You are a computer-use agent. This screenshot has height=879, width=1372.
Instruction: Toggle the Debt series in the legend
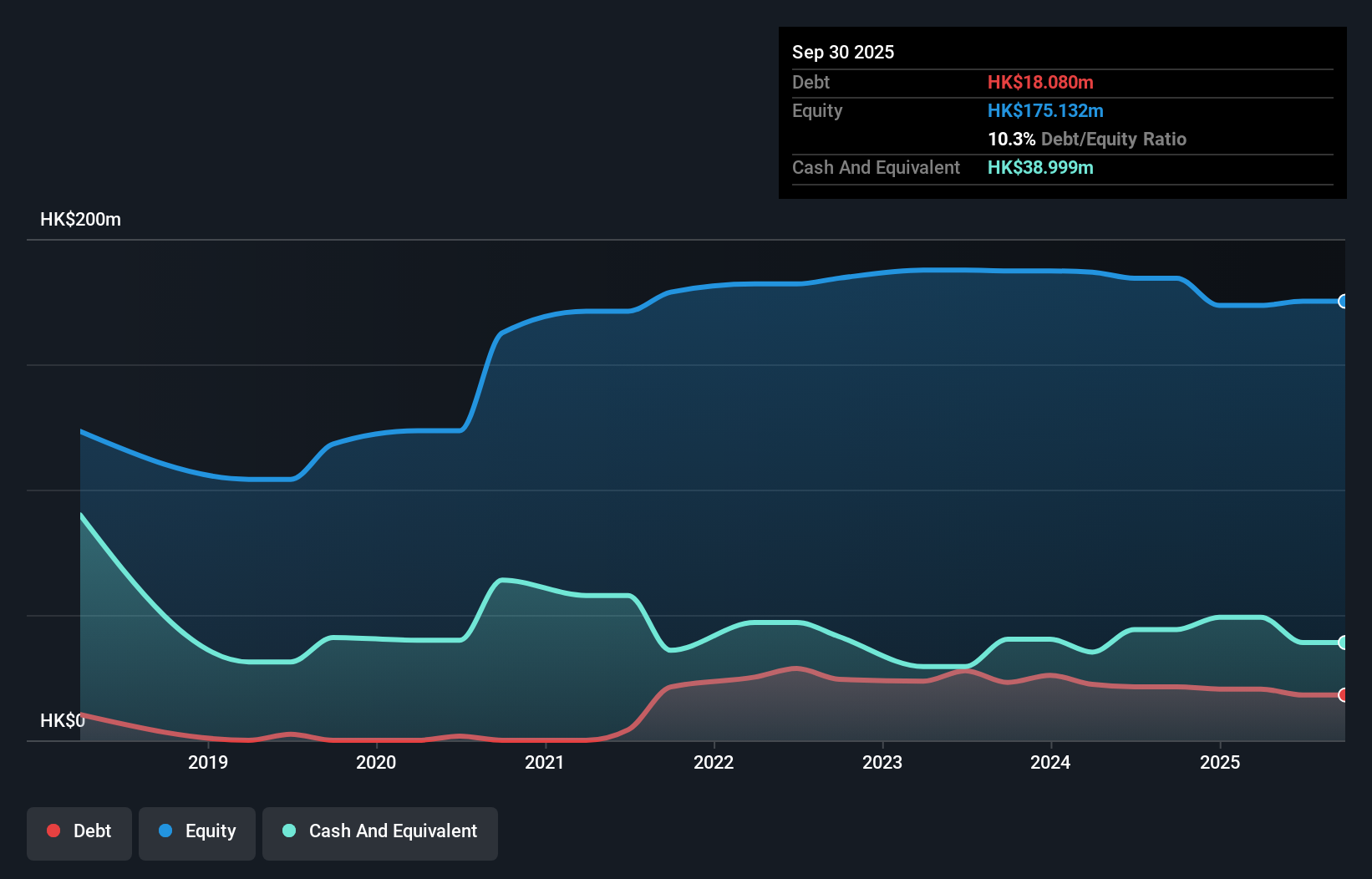tap(79, 833)
